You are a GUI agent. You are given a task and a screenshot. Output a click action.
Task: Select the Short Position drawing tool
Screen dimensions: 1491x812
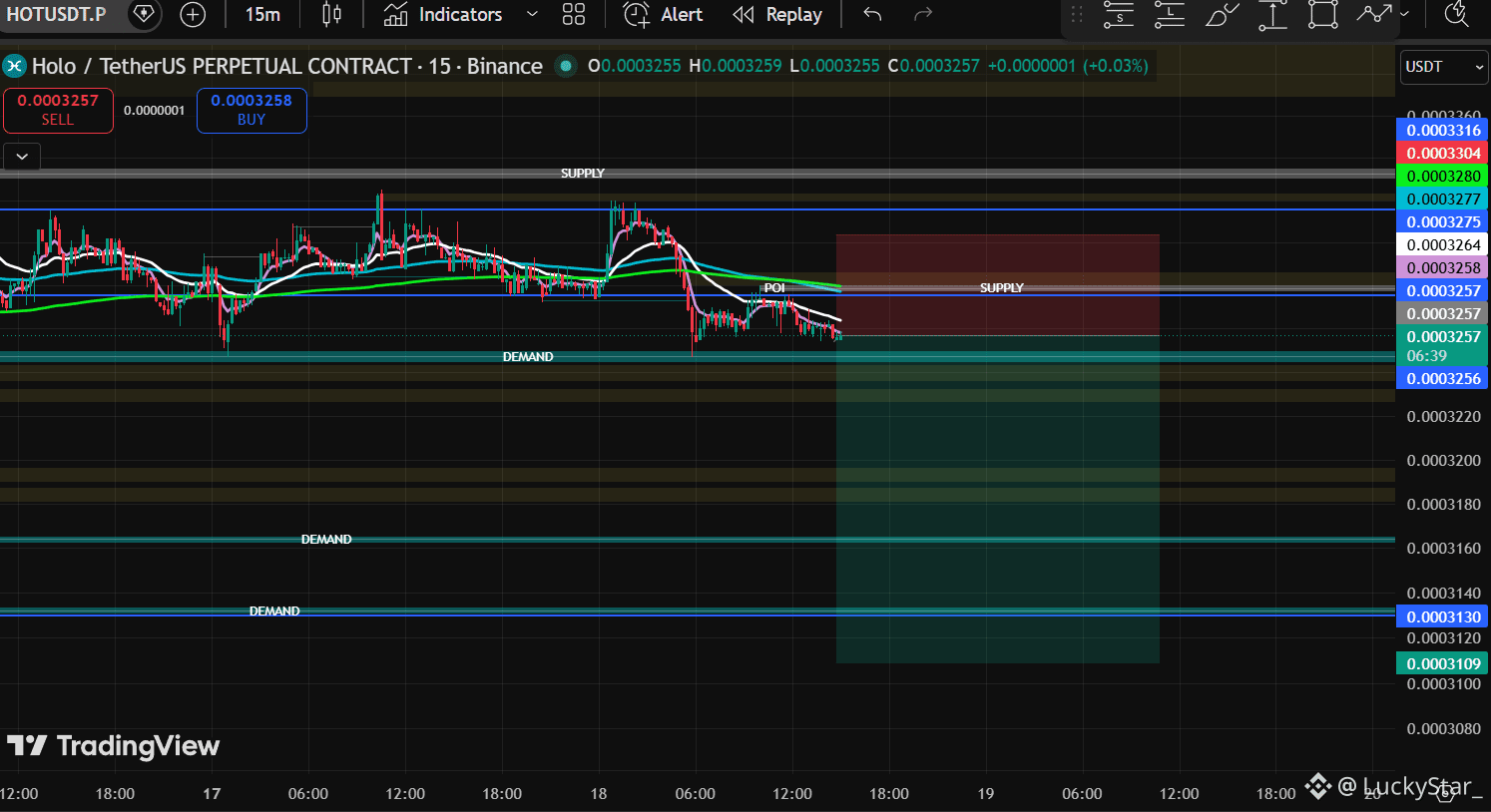[1119, 14]
